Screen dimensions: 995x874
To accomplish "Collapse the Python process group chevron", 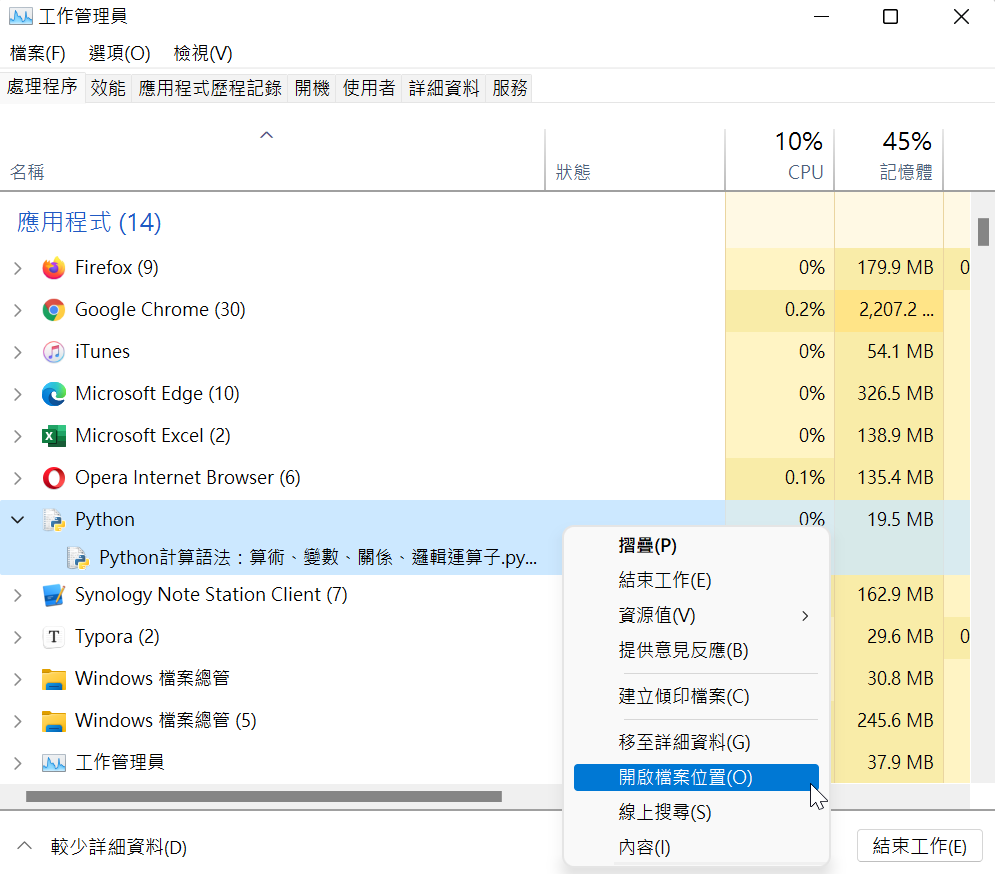I will coord(18,520).
